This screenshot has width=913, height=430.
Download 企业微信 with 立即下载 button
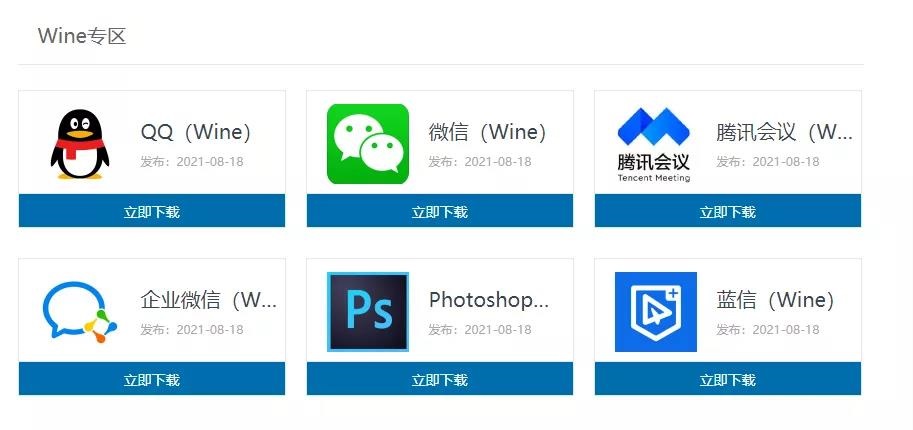[152, 379]
